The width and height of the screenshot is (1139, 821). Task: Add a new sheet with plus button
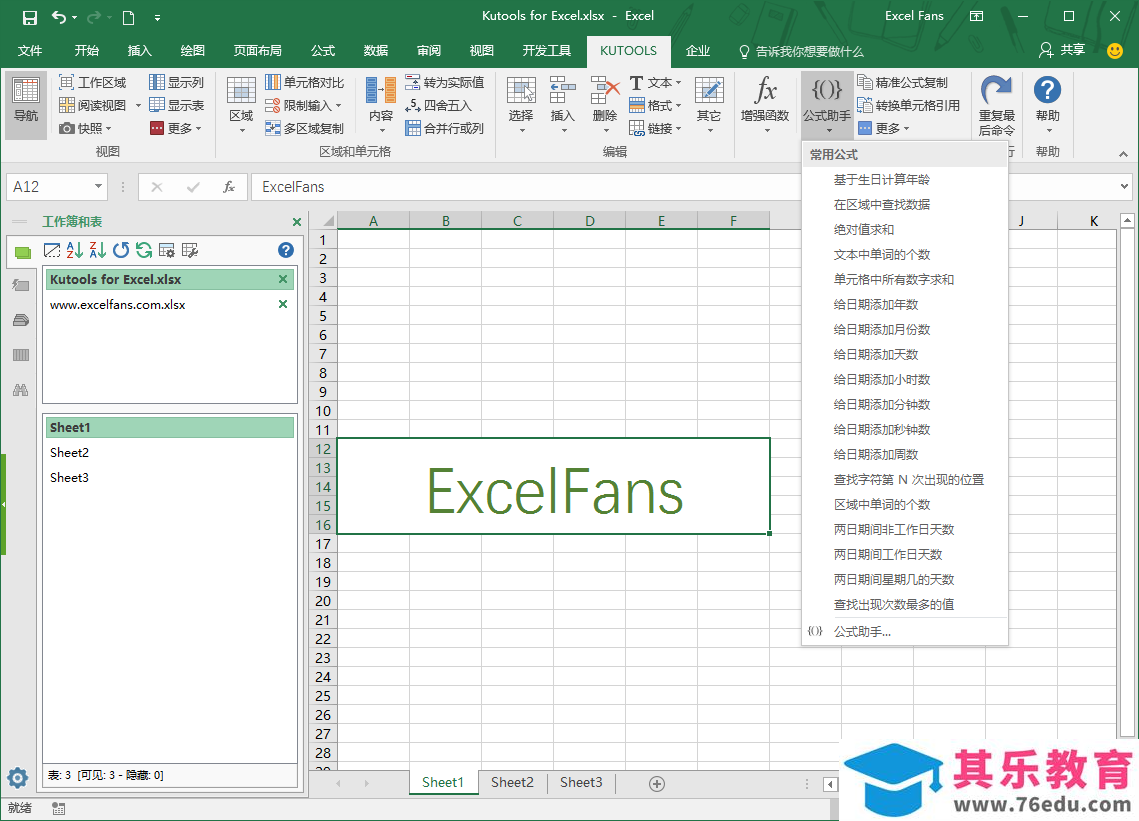click(x=657, y=783)
